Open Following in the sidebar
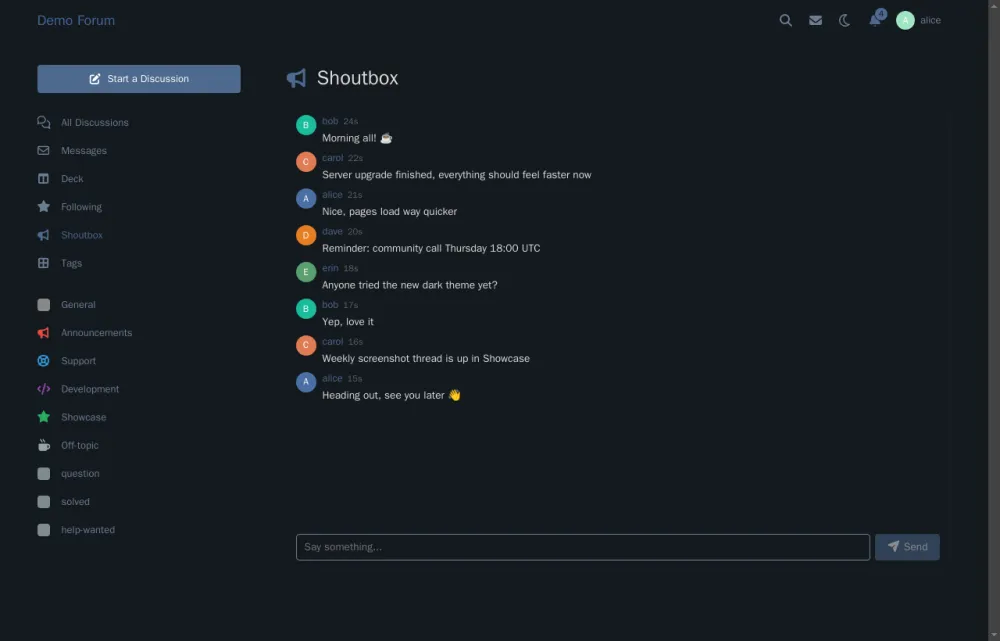Screen dimensions: 1000x641 click(x=81, y=207)
